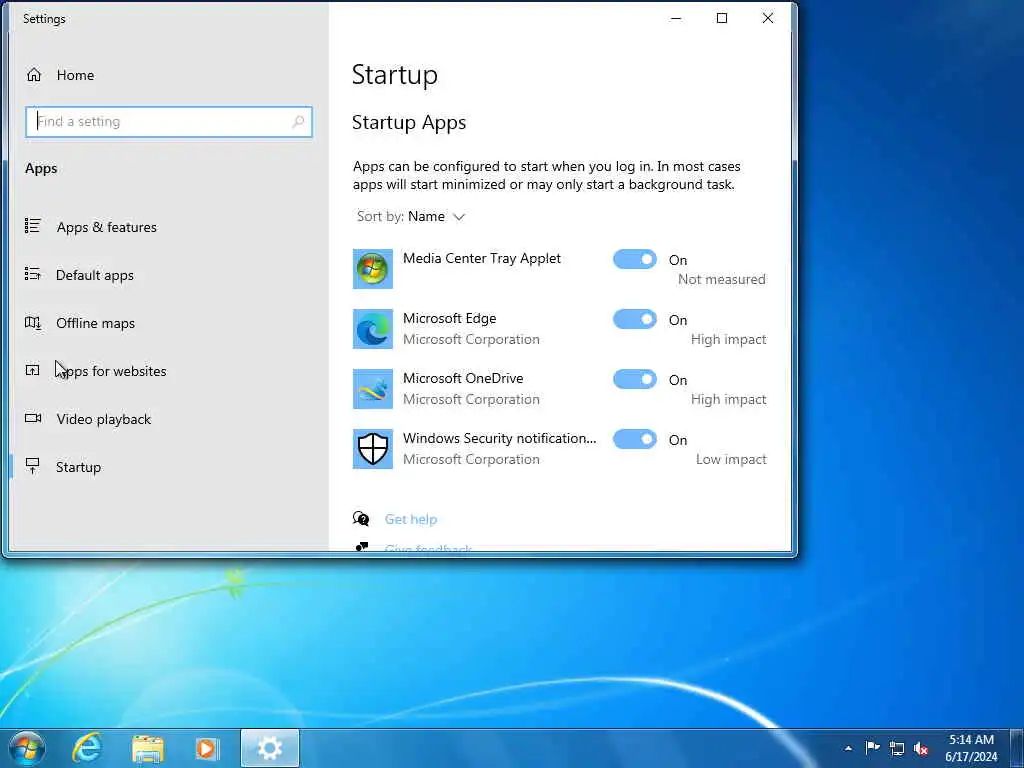Click the Get help chat icon
Viewport: 1024px width, 768px height.
[361, 519]
